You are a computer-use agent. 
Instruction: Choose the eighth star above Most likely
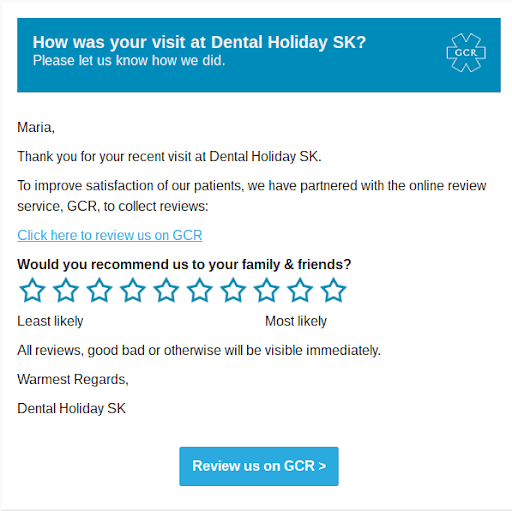click(267, 290)
